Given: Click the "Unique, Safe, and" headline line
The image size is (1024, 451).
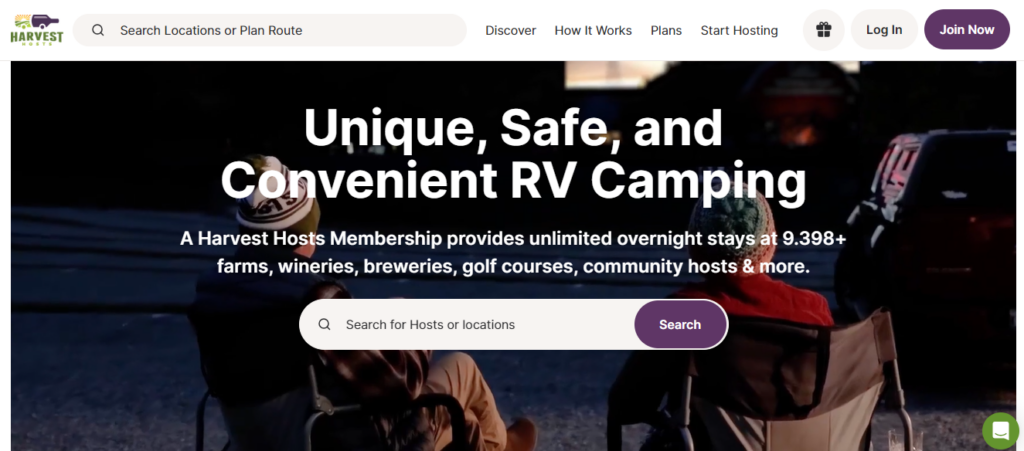Looking at the screenshot, I should point(512,128).
